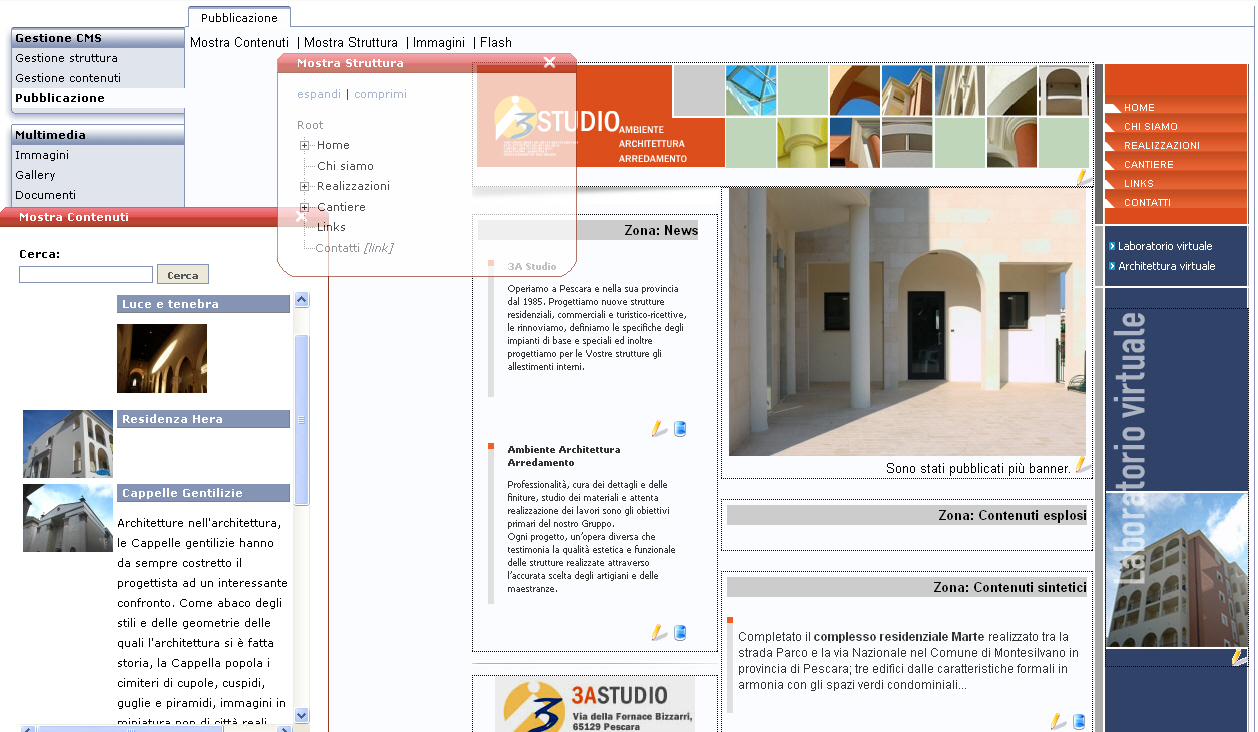The height and width of the screenshot is (732, 1258).
Task: Click the Zona: News header
Action: click(x=588, y=230)
